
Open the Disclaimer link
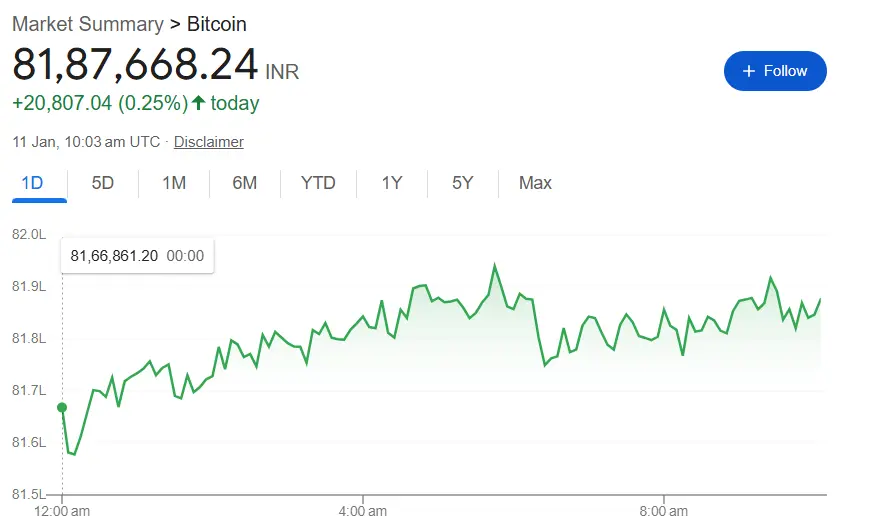pos(208,142)
